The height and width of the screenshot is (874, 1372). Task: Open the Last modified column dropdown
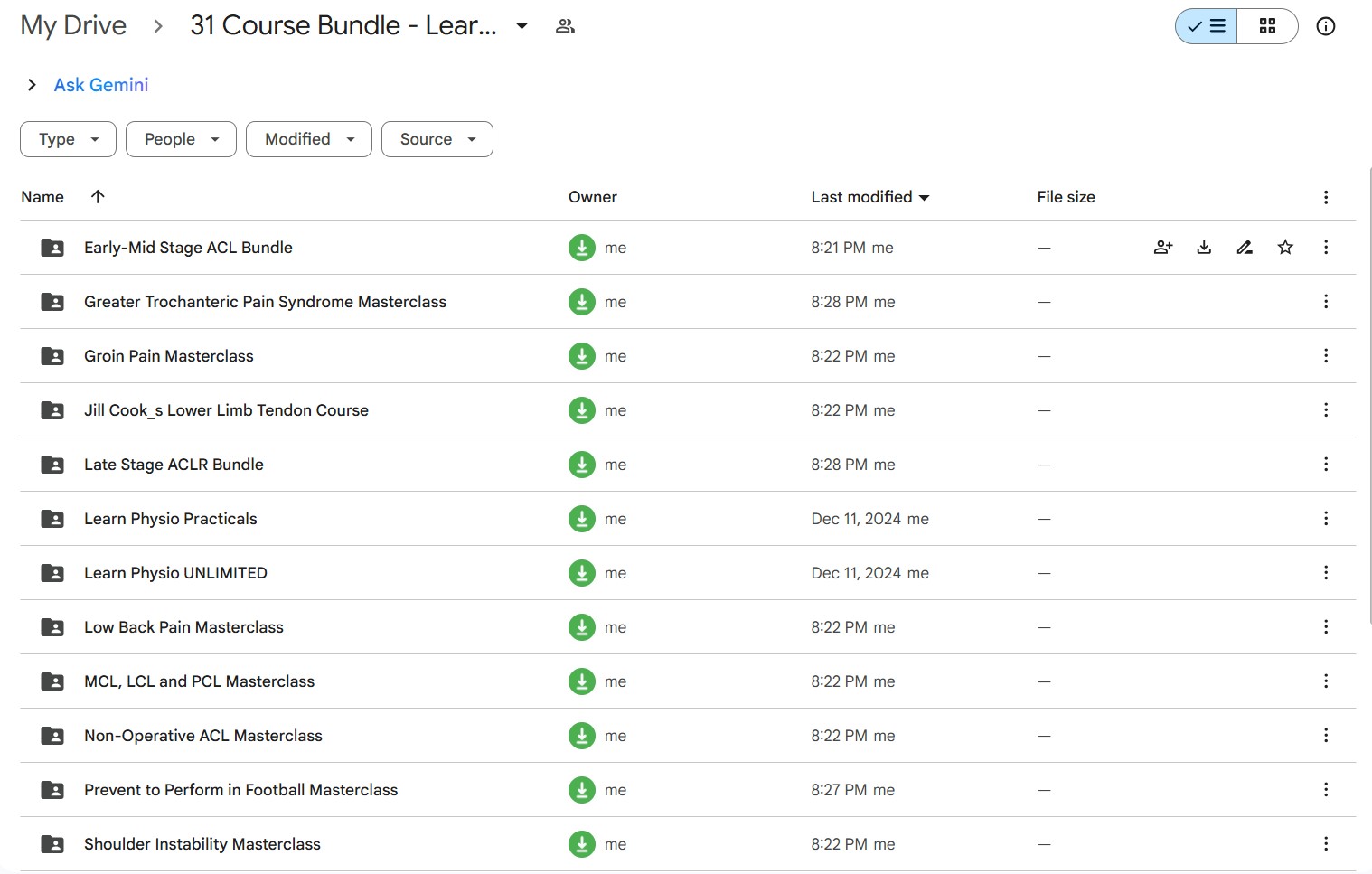[924, 198]
